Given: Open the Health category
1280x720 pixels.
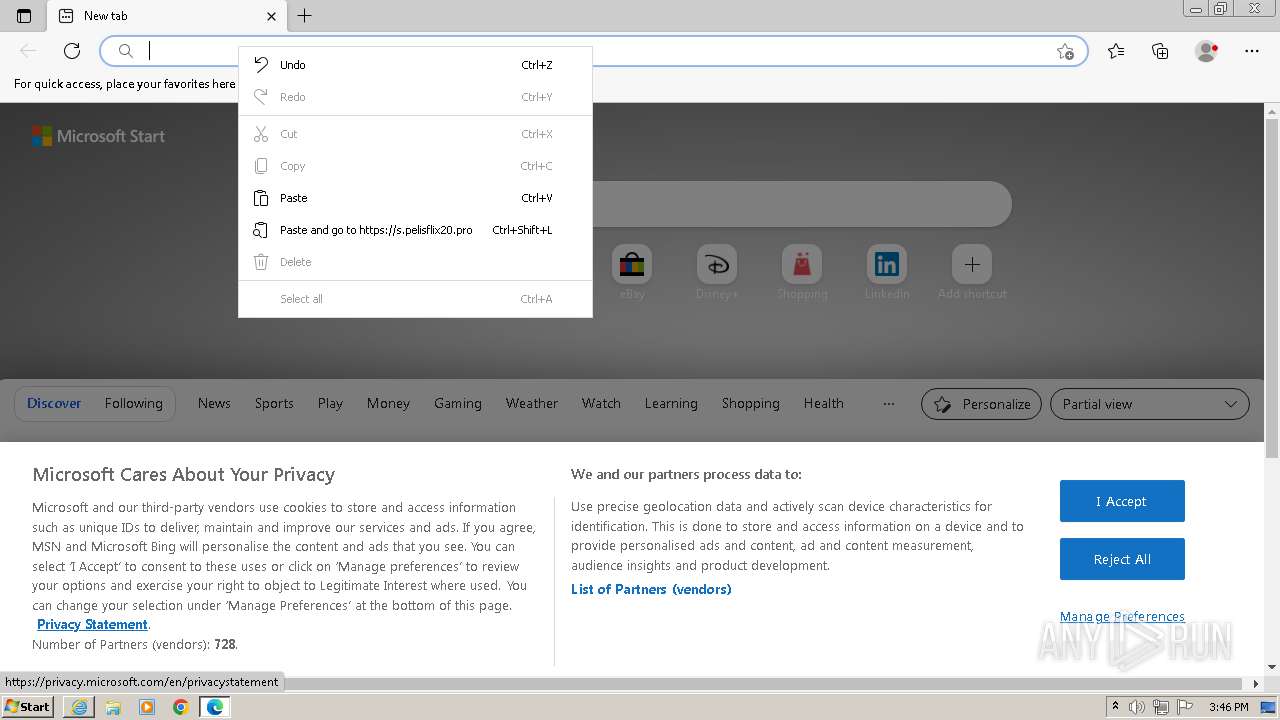Looking at the screenshot, I should click(824, 403).
